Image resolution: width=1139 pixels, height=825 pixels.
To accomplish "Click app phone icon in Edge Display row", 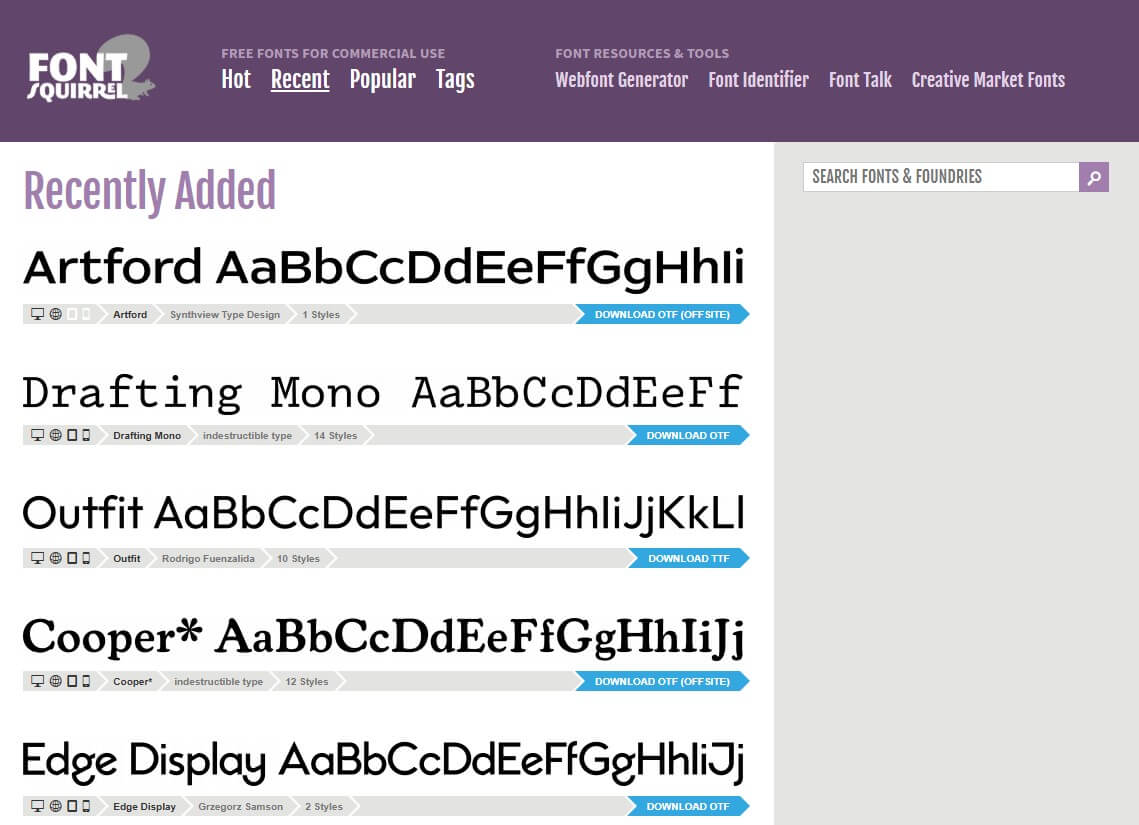I will [x=86, y=805].
